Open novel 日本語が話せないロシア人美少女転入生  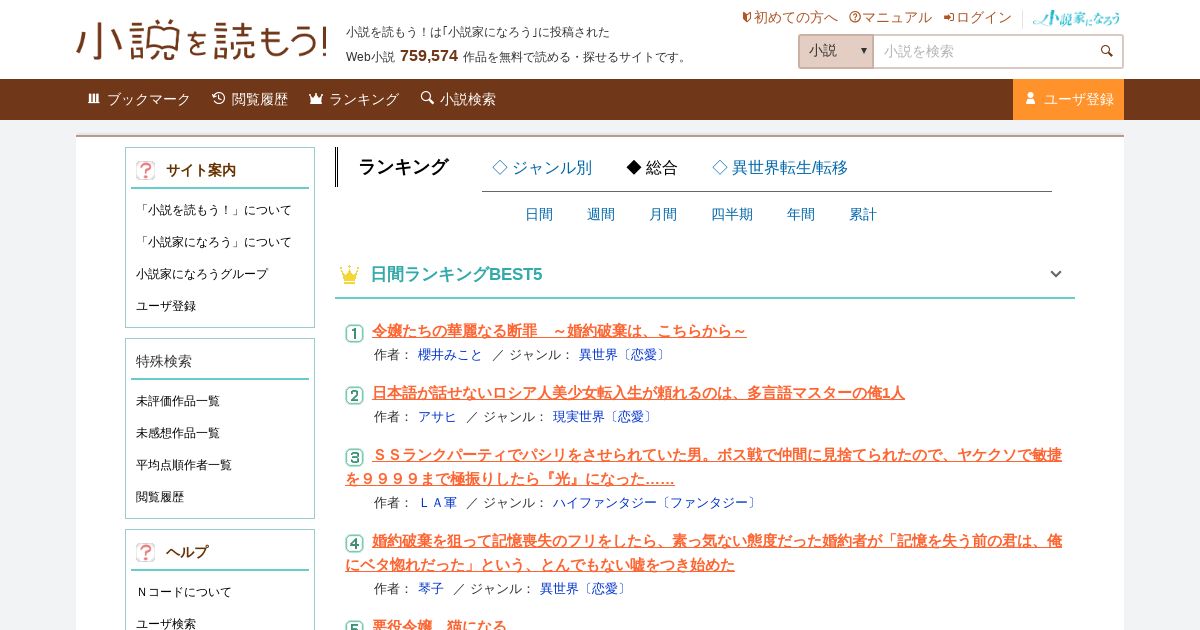tap(638, 393)
